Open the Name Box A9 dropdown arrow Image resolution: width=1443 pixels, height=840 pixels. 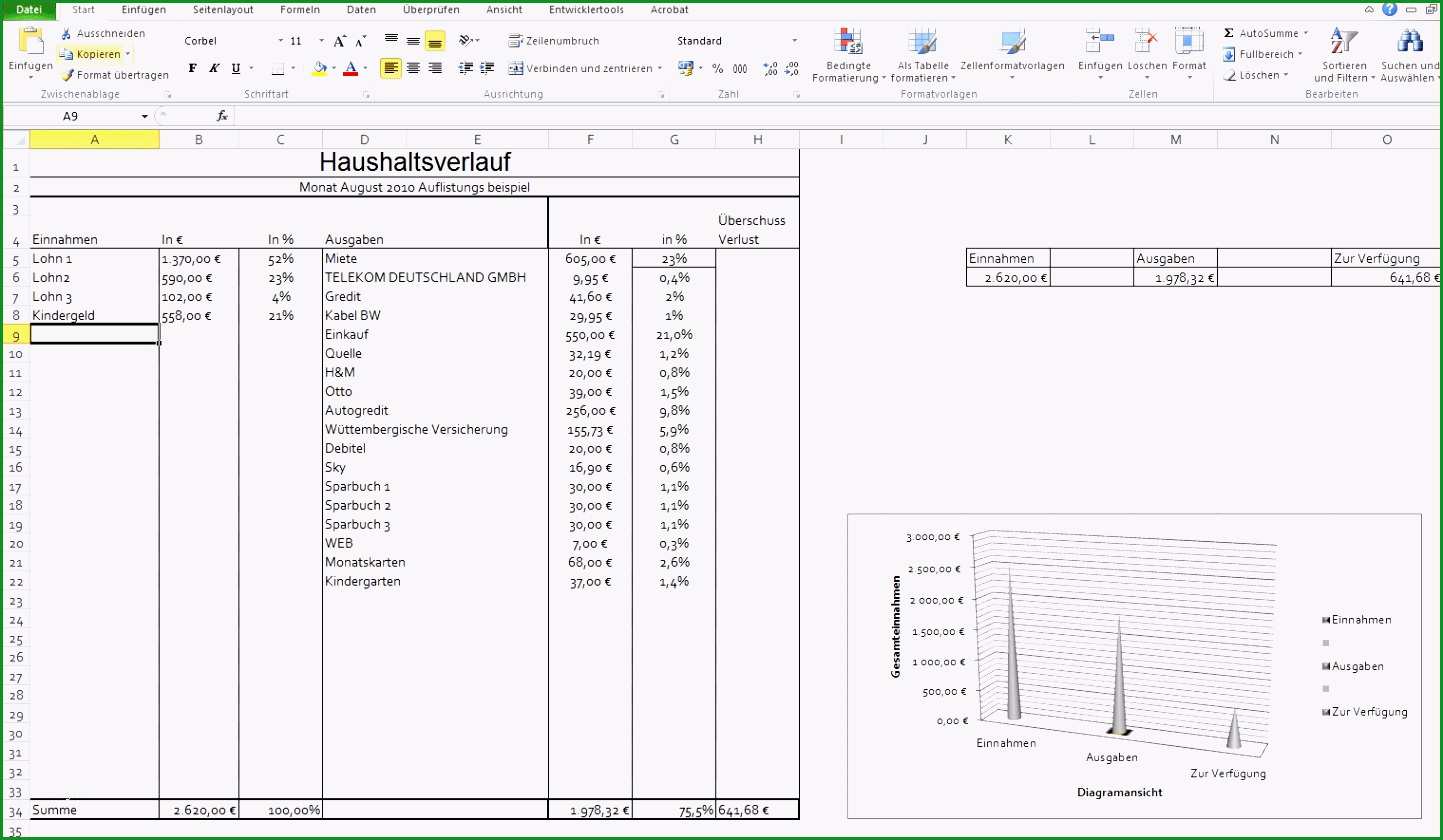click(x=145, y=116)
